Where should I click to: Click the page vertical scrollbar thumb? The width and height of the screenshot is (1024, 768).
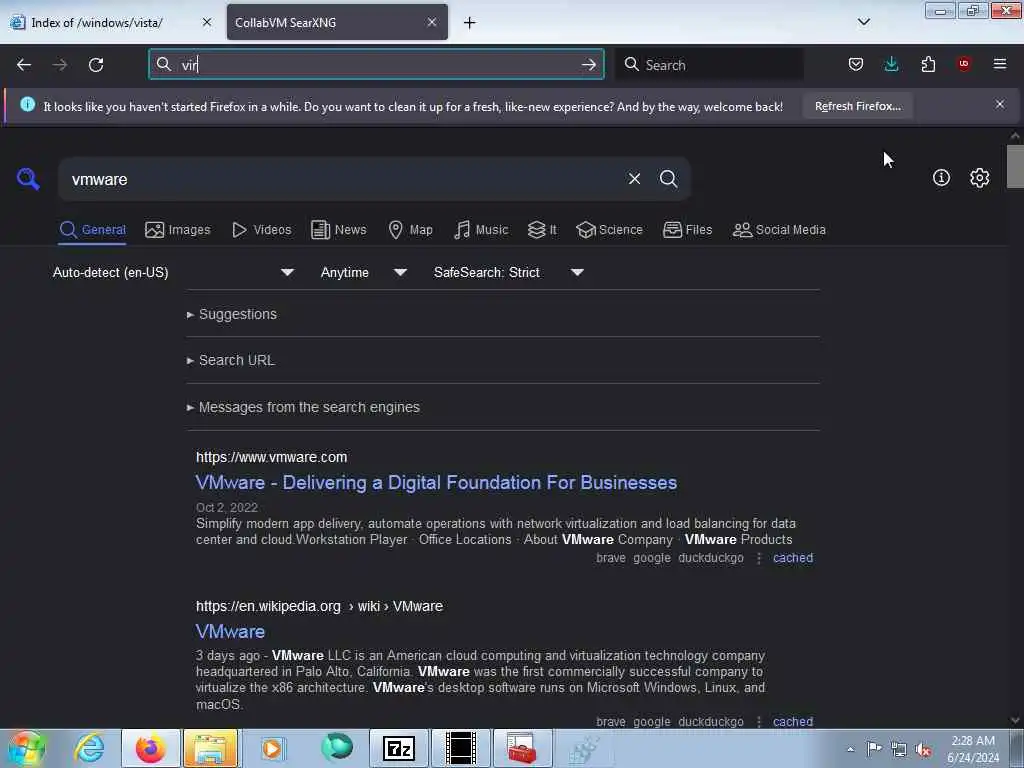(1015, 166)
